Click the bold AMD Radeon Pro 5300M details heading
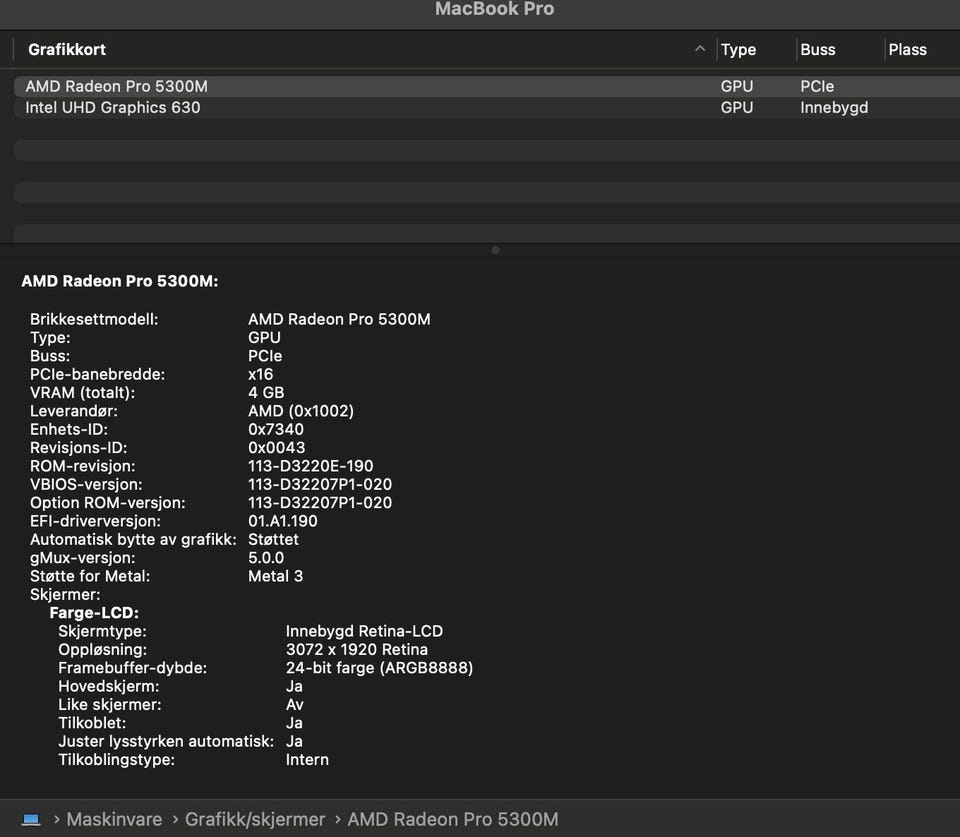 pyautogui.click(x=120, y=282)
